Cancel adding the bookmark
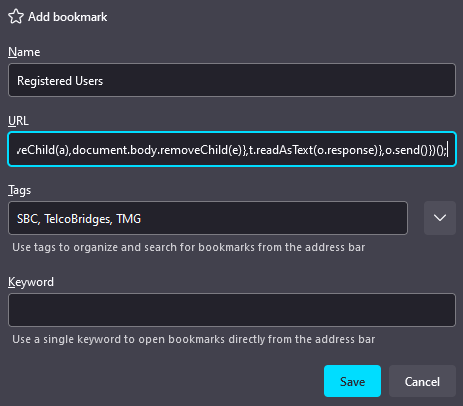463x406 pixels. pos(422,381)
